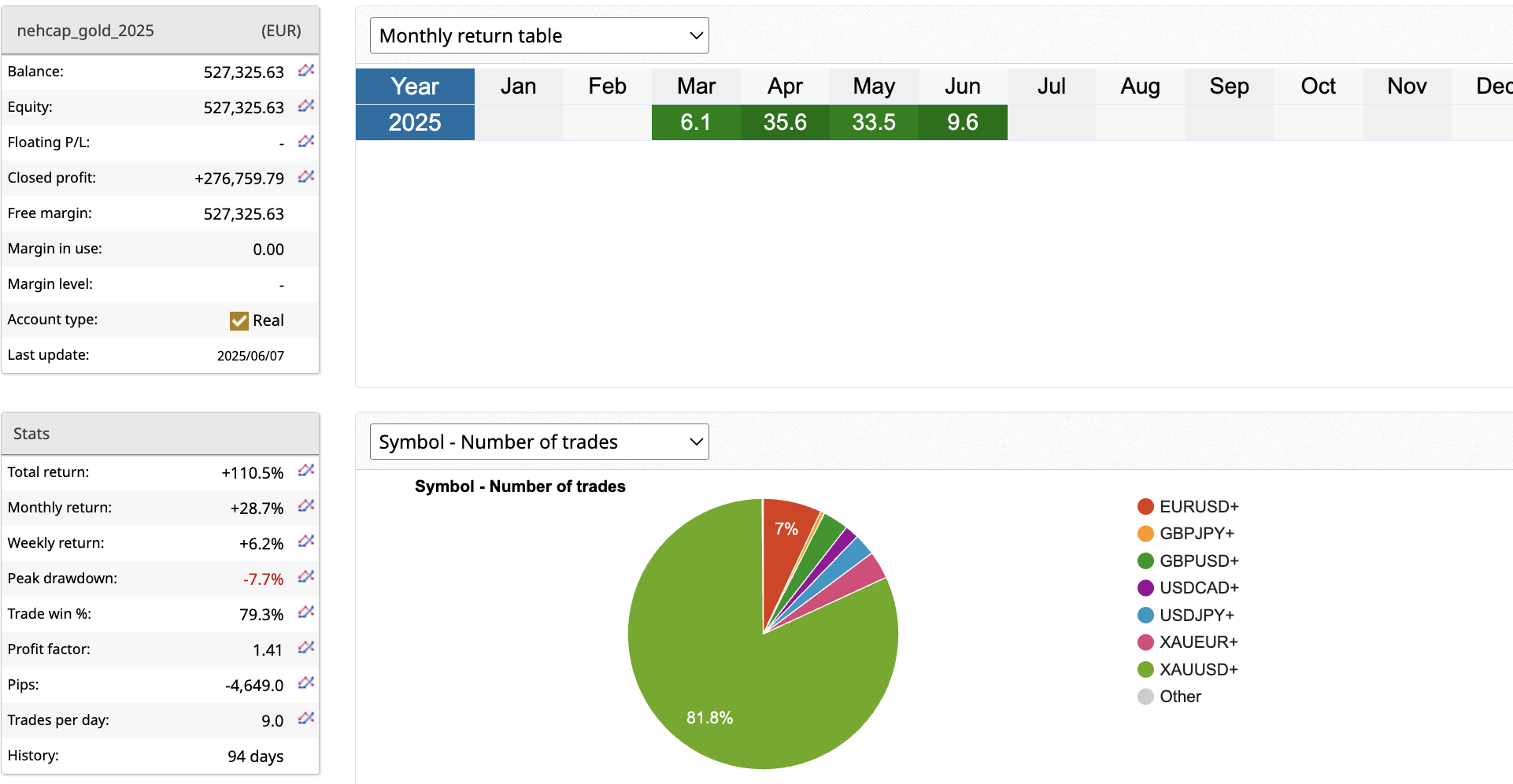Expand the Symbol - Number of trades dropdown
The height and width of the screenshot is (784, 1513).
[x=539, y=442]
